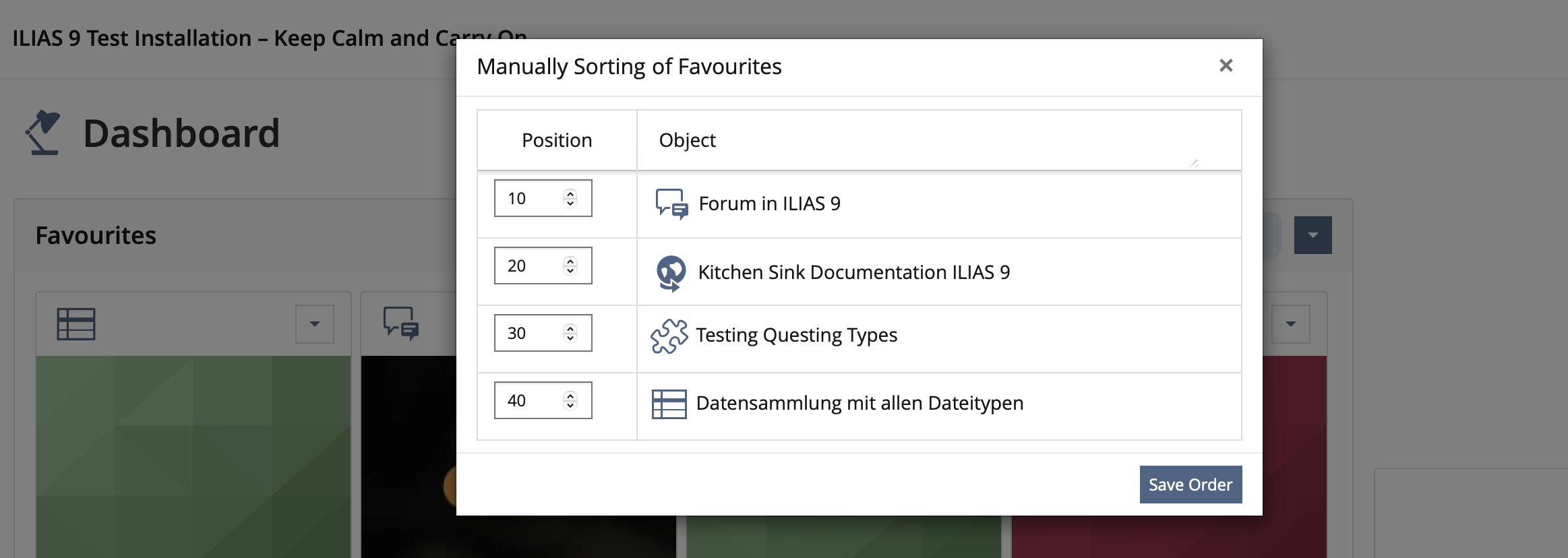Increment the position stepper showing 30
1568x558 pixels.
570,328
